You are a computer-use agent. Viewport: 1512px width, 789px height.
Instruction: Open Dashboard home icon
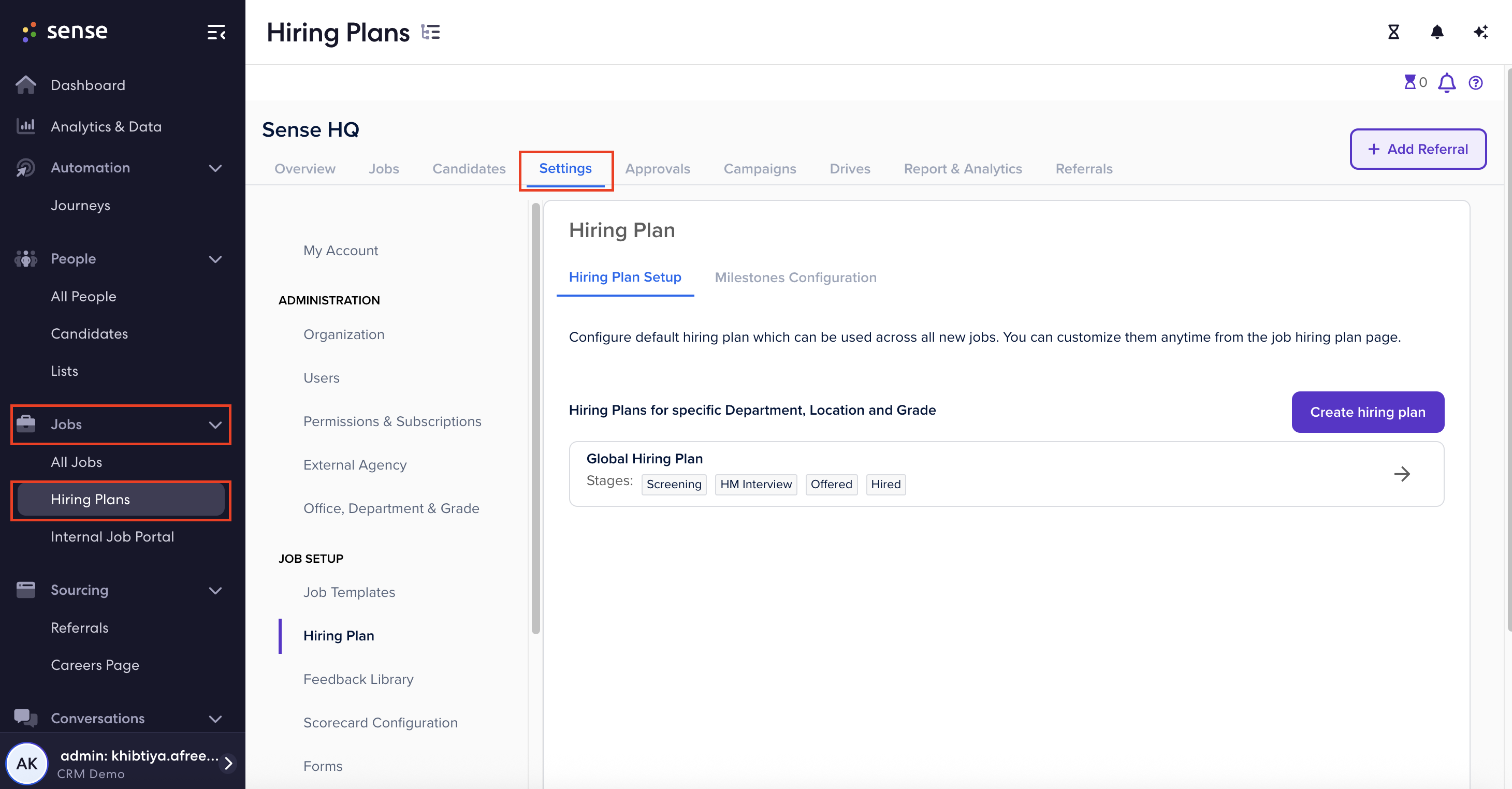click(x=26, y=85)
